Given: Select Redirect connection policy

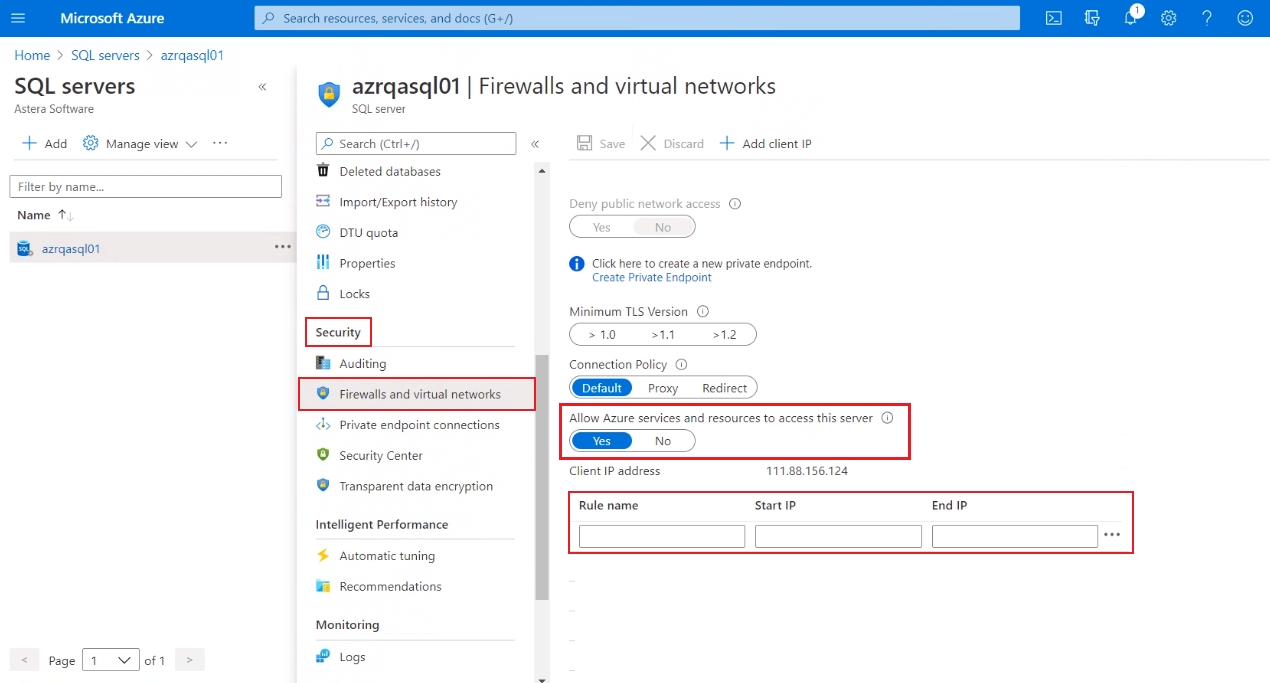Looking at the screenshot, I should click(x=725, y=388).
